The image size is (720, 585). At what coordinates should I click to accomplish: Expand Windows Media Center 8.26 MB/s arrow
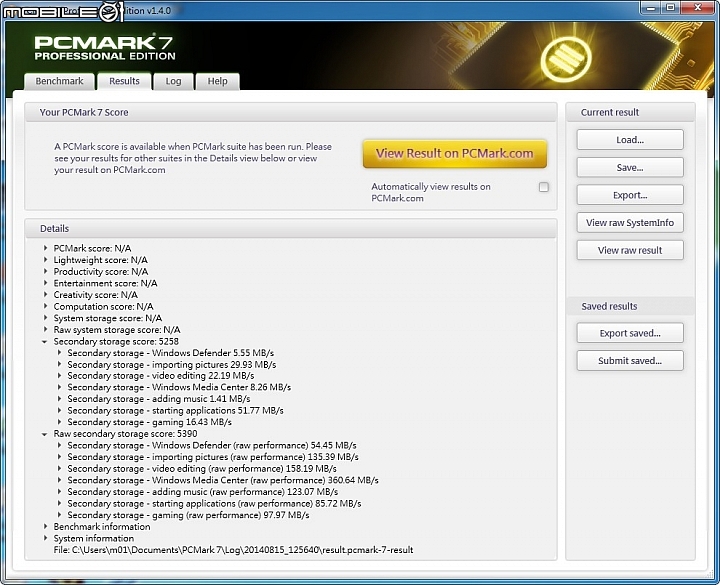pyautogui.click(x=59, y=387)
